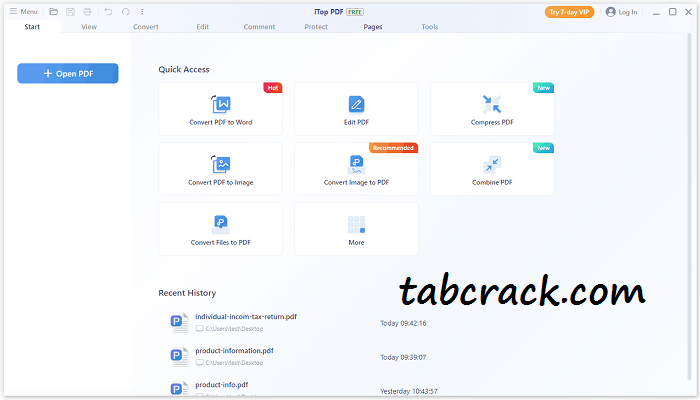Click file icon beside product-info.pdf
Screen dimensions: 700x400
coord(179,388)
